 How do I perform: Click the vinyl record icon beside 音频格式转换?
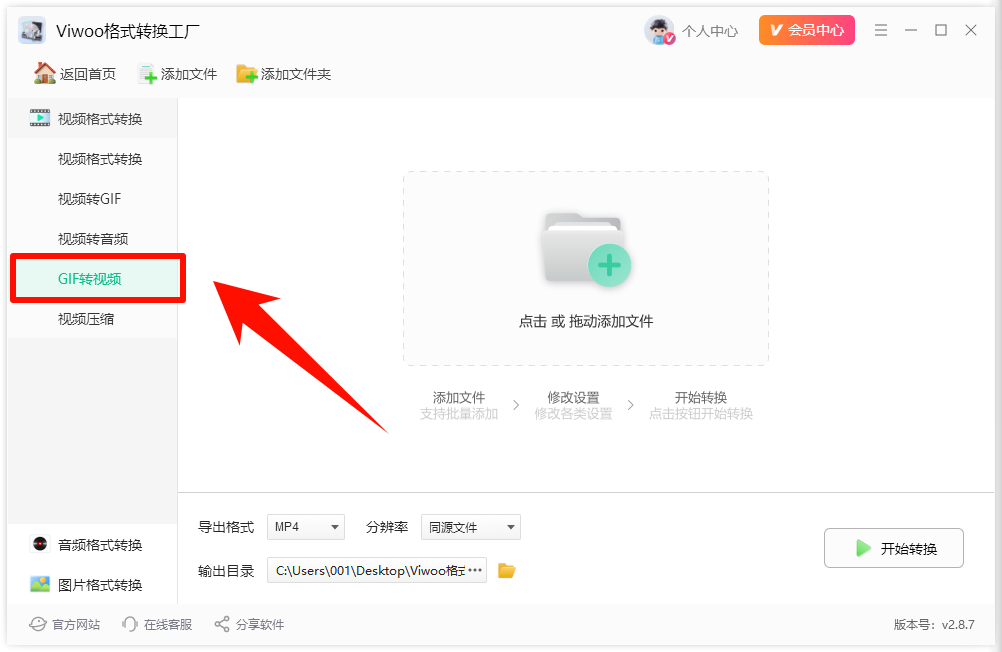coord(40,544)
